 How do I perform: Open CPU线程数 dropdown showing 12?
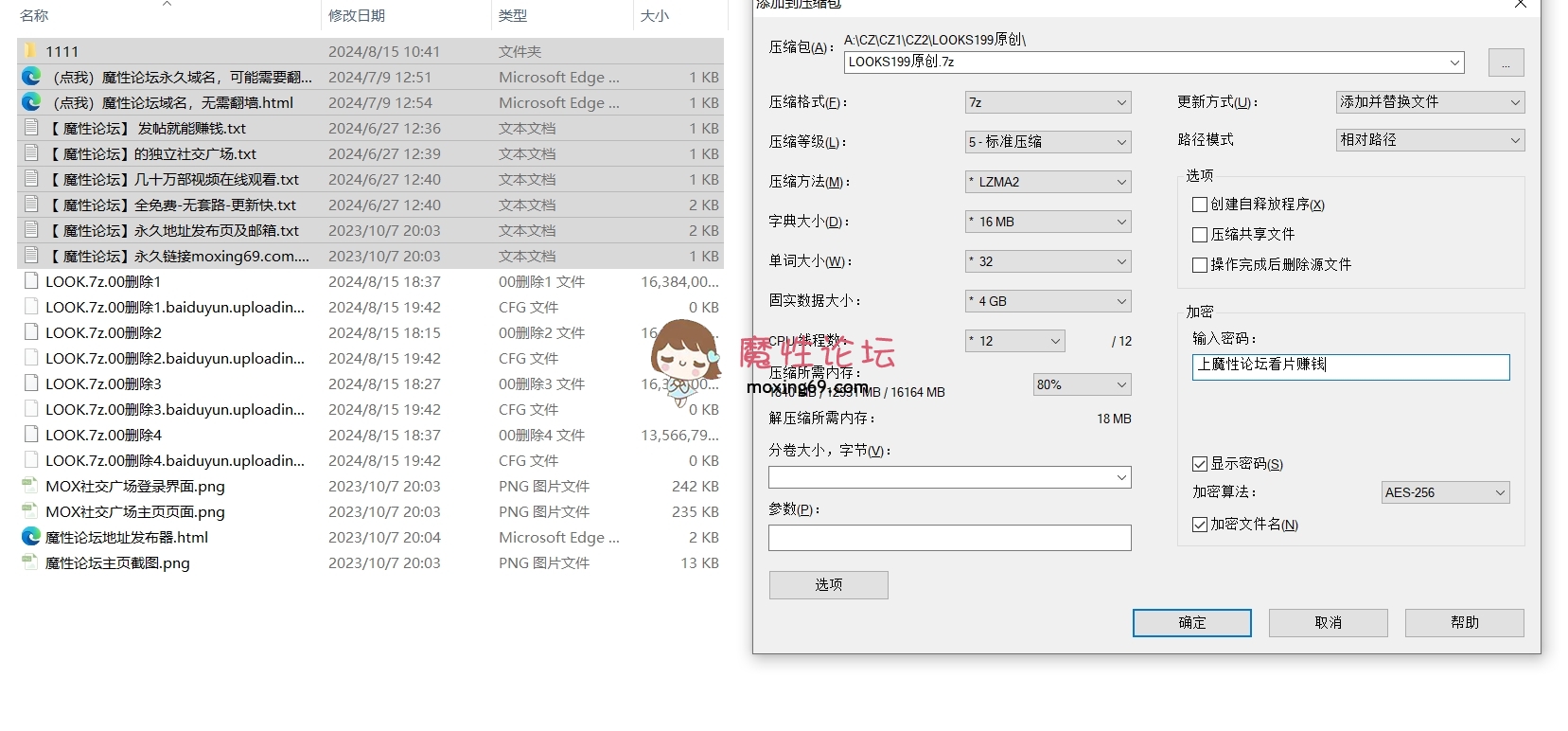coord(1015,341)
